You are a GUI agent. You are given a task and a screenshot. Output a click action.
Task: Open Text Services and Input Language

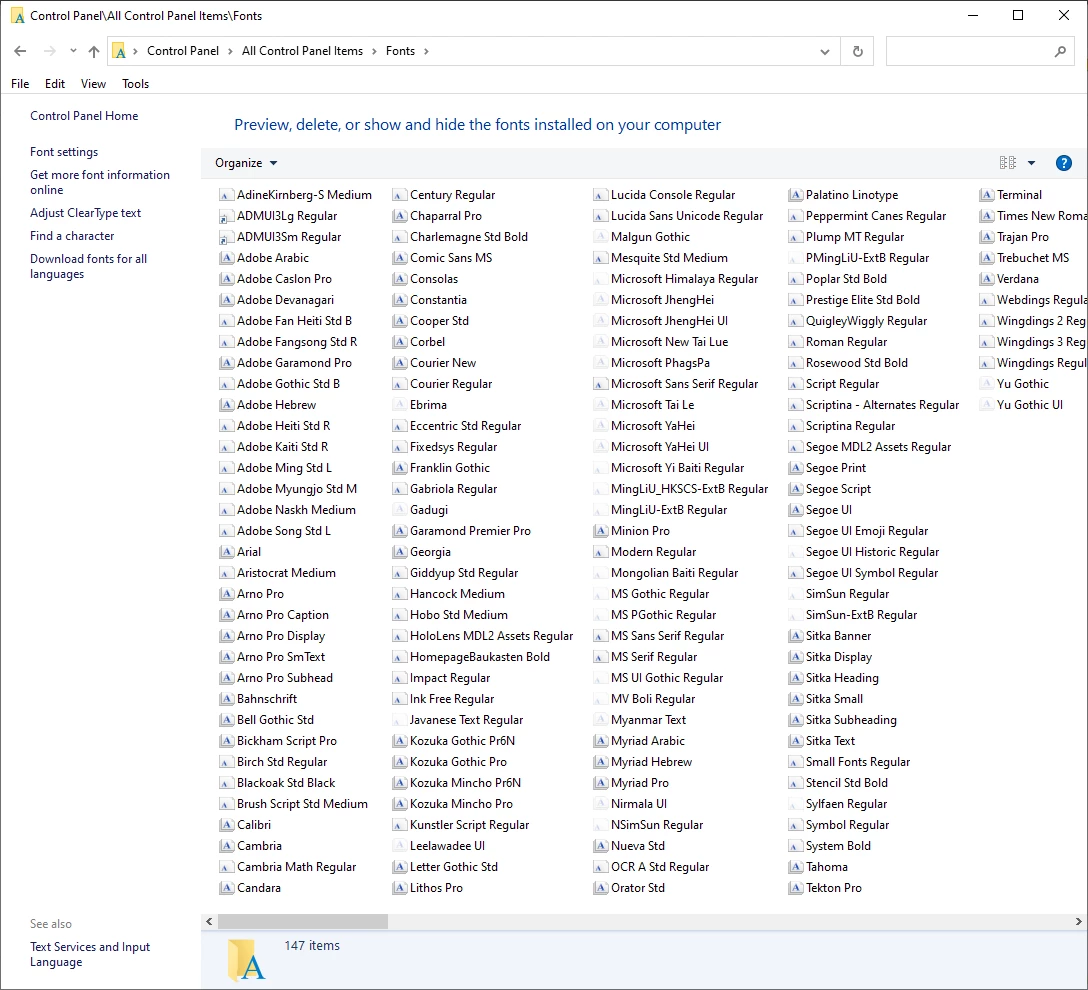click(90, 955)
